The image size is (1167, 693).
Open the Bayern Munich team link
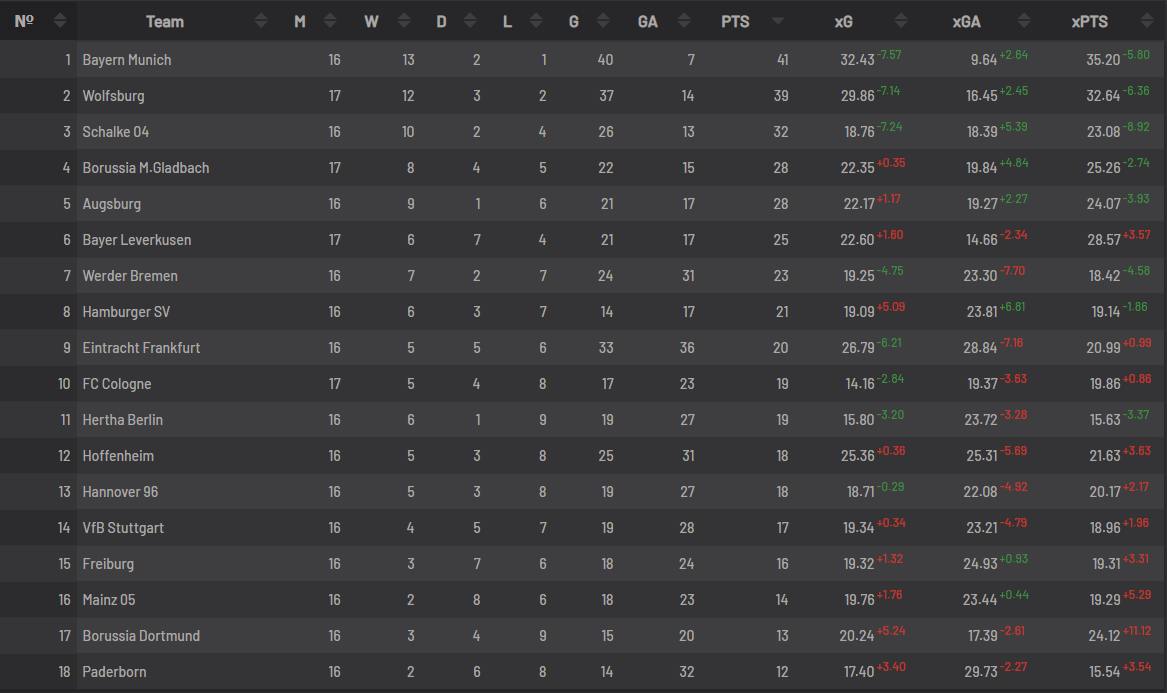pyautogui.click(x=127, y=60)
